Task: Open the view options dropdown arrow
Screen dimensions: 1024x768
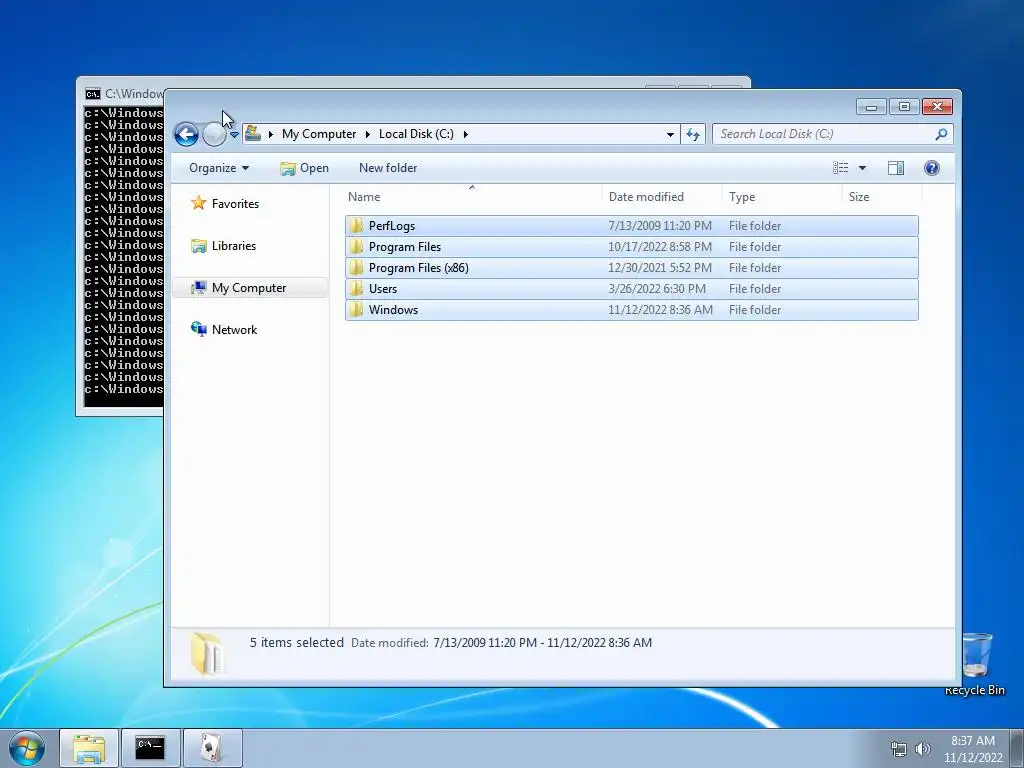Action: click(862, 168)
